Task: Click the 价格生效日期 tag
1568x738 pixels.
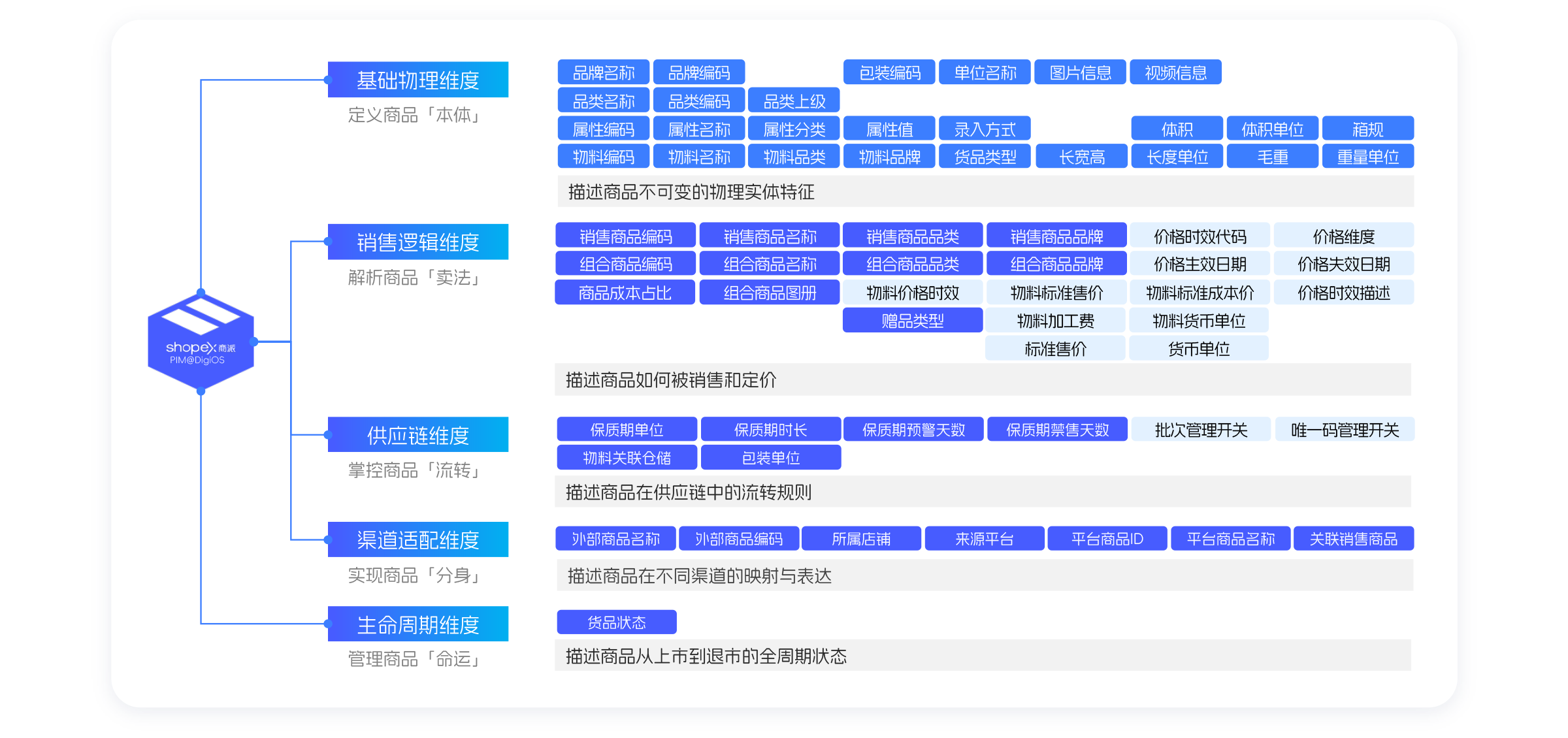Action: [x=1200, y=263]
